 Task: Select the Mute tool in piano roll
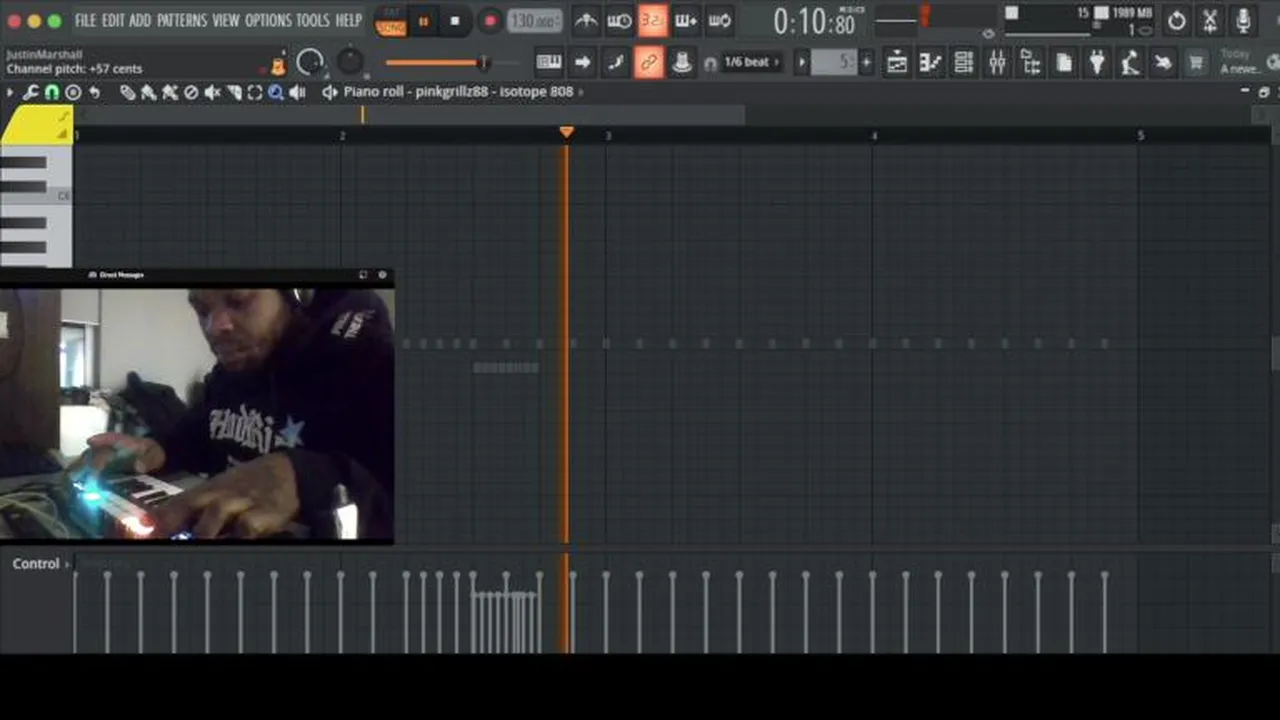point(212,92)
